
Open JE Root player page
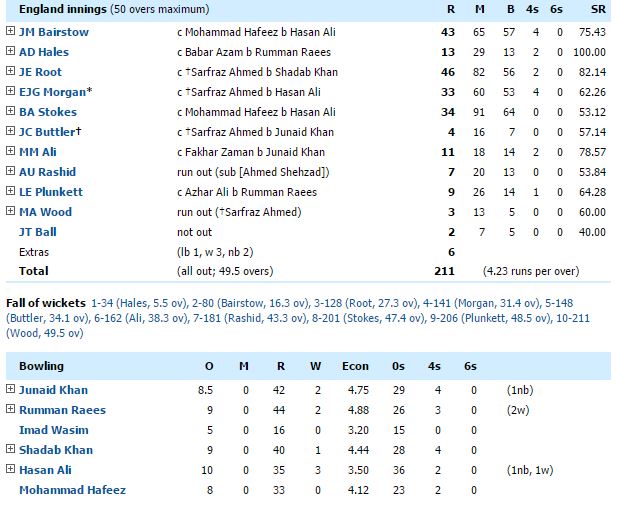coord(40,72)
